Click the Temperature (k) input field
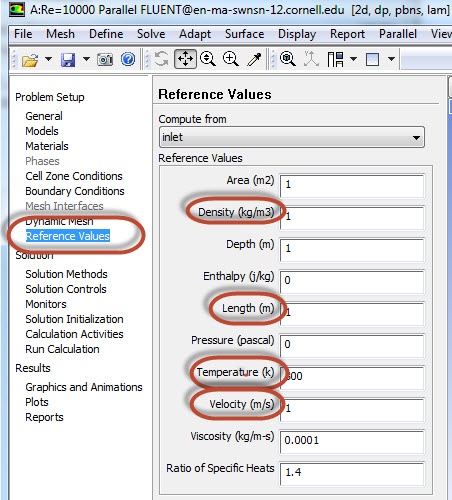This screenshot has width=452, height=500. point(352,377)
